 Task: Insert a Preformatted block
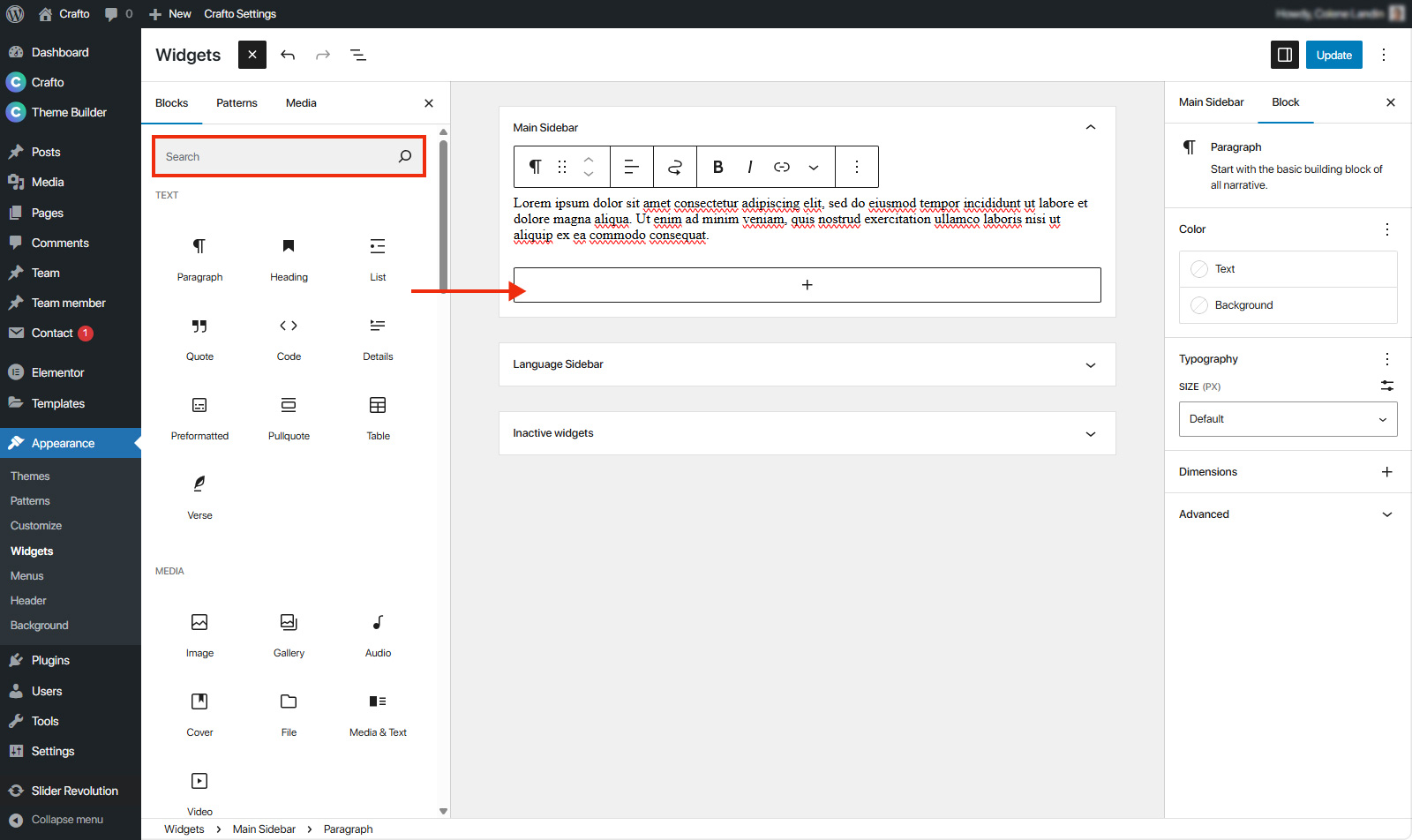[x=199, y=418]
